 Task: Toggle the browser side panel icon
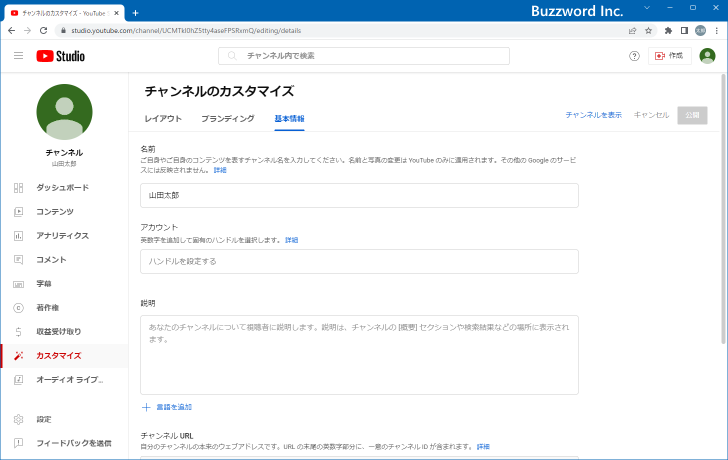(684, 31)
